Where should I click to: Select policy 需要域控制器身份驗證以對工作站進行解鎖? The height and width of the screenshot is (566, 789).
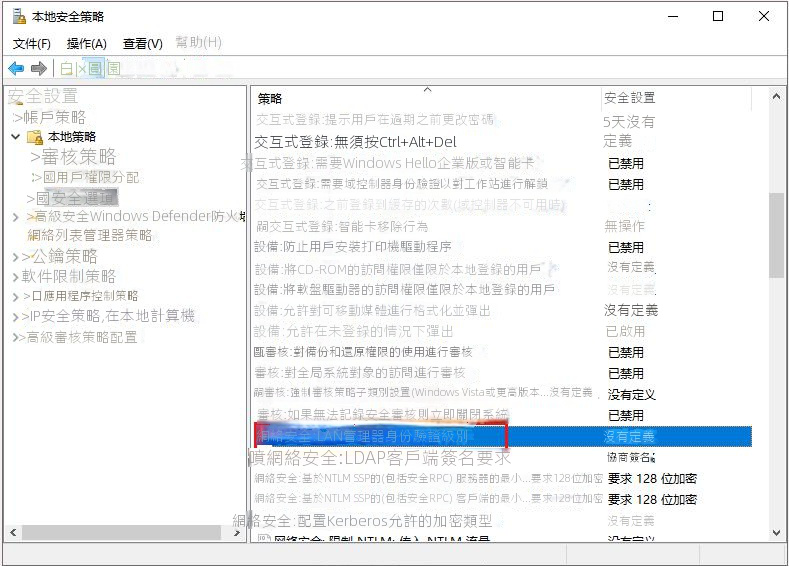[x=402, y=184]
